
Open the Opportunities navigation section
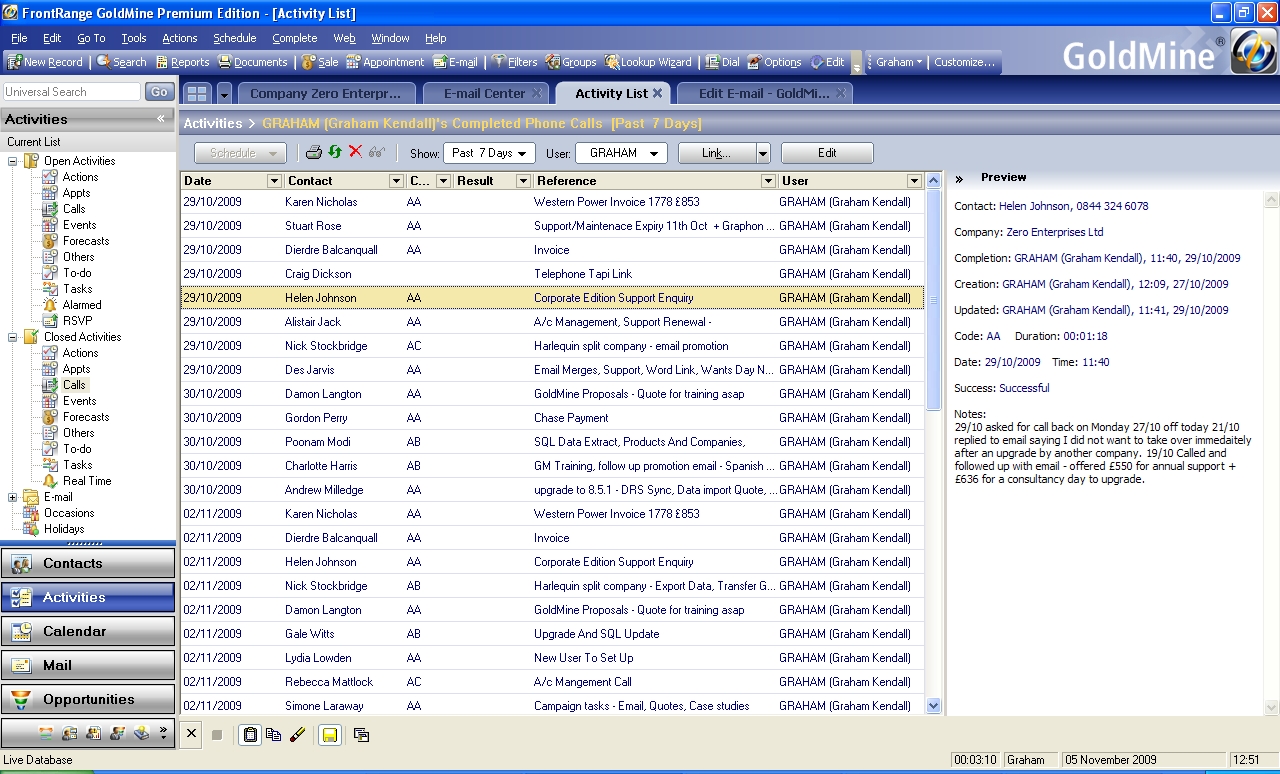click(x=88, y=699)
